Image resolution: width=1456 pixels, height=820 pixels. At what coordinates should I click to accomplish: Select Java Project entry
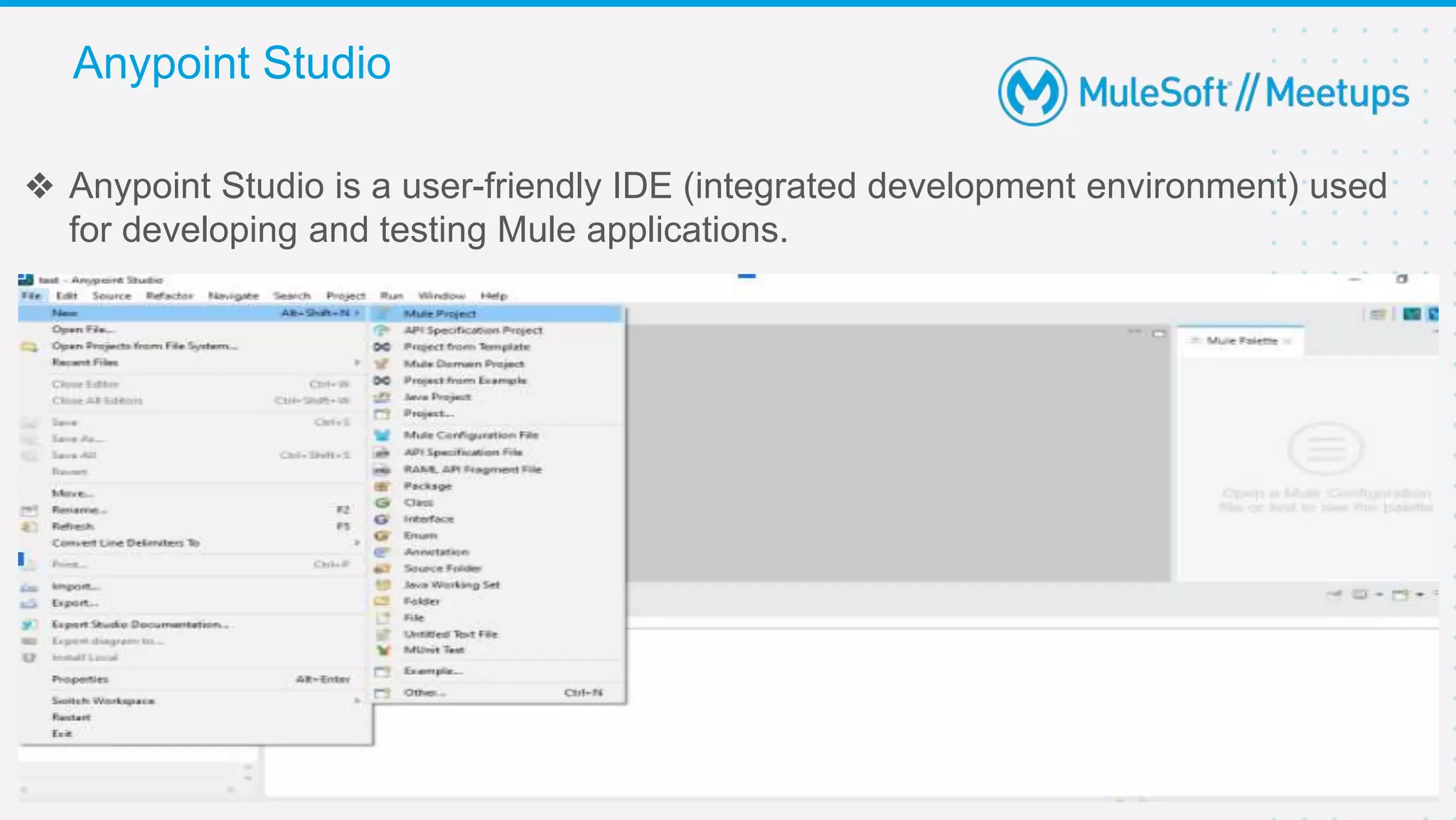coord(496,397)
